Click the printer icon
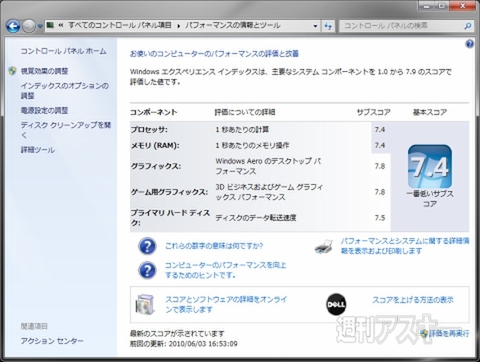This screenshot has height=362, width=480. 324,247
